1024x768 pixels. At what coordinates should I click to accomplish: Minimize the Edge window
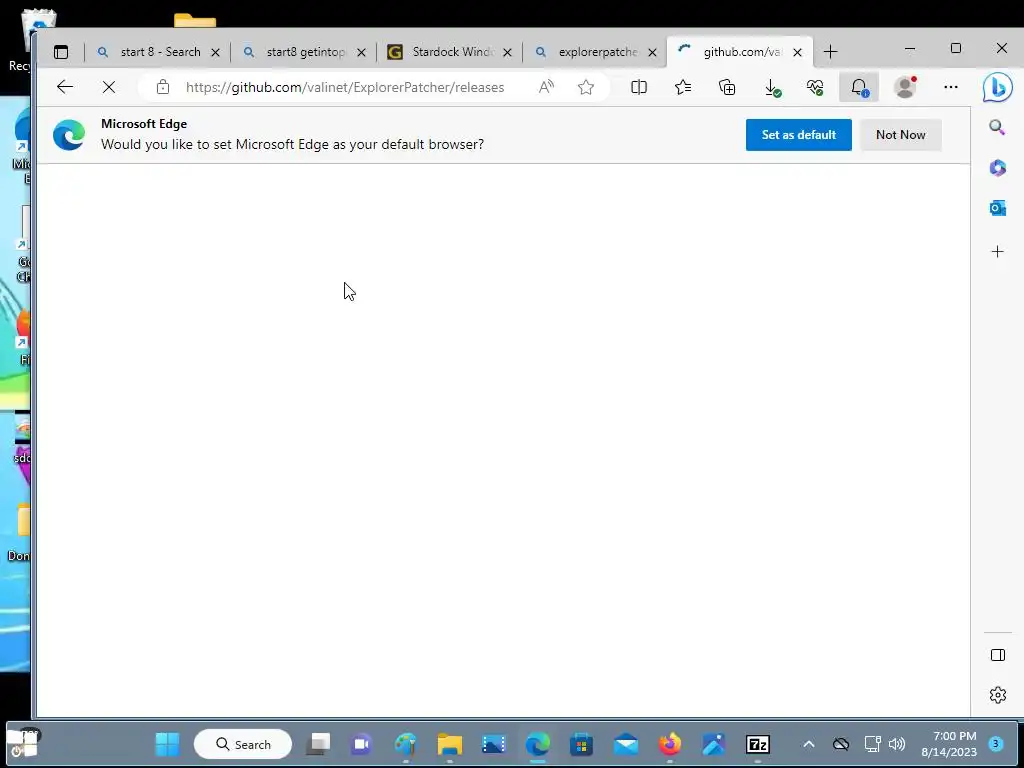tap(910, 49)
